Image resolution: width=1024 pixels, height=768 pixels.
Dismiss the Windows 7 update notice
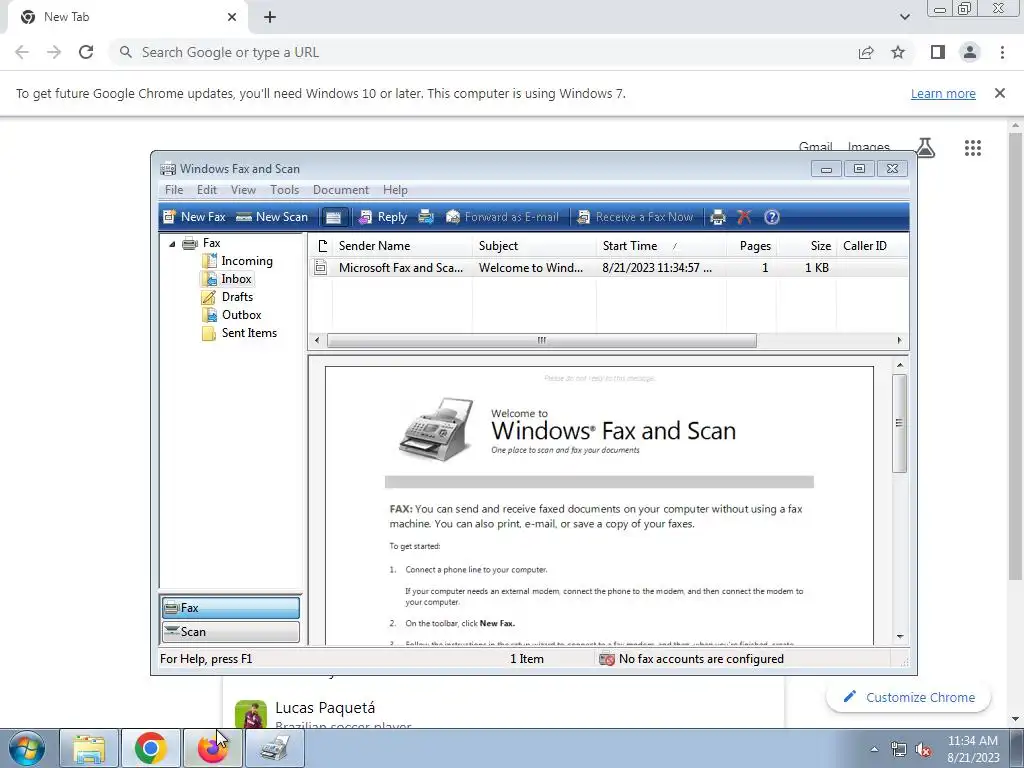pyautogui.click(x=1000, y=93)
